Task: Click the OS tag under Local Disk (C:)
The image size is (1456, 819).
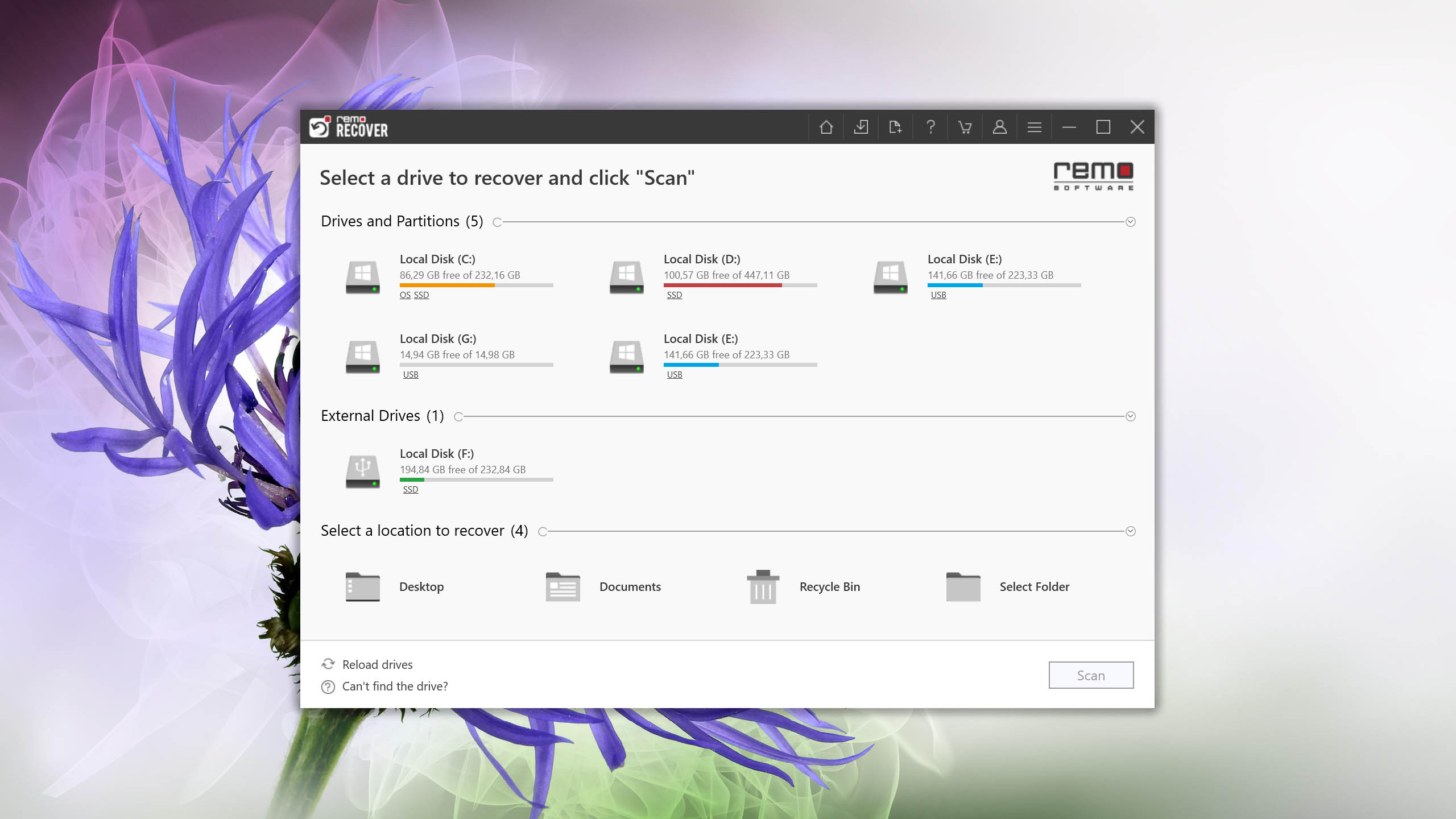Action: [x=405, y=295]
